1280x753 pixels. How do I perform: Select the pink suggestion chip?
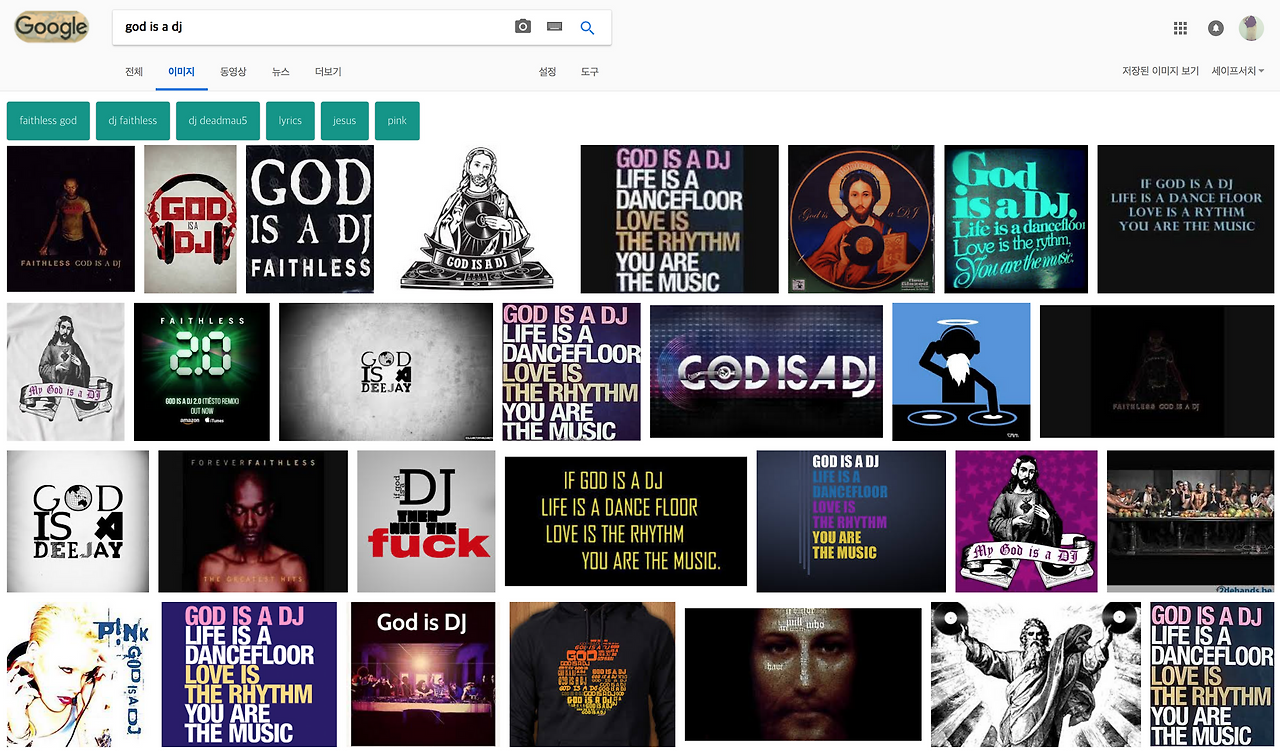[x=397, y=120]
